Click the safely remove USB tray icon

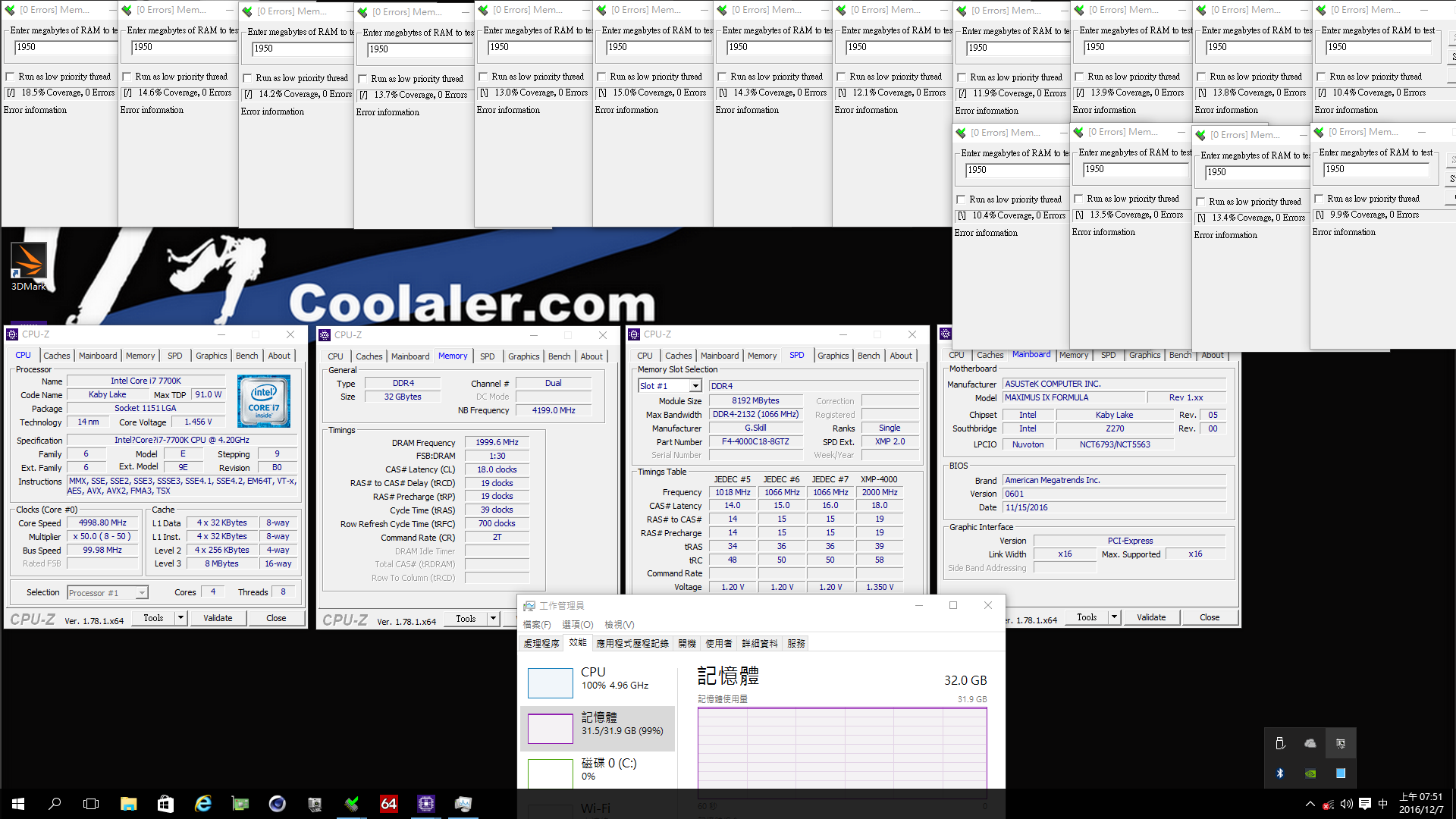tap(1280, 743)
